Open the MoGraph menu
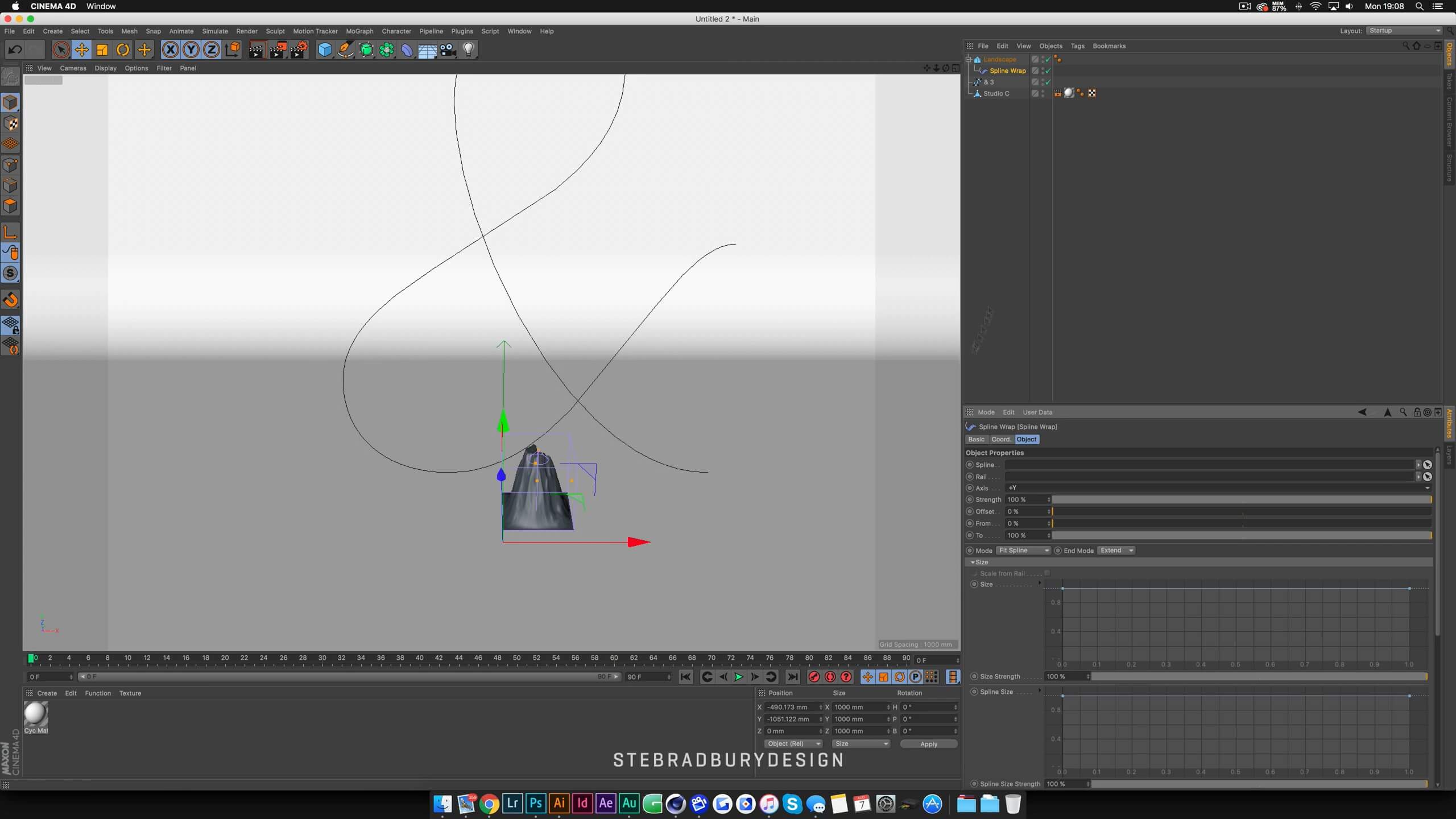The height and width of the screenshot is (819, 1456). tap(359, 31)
